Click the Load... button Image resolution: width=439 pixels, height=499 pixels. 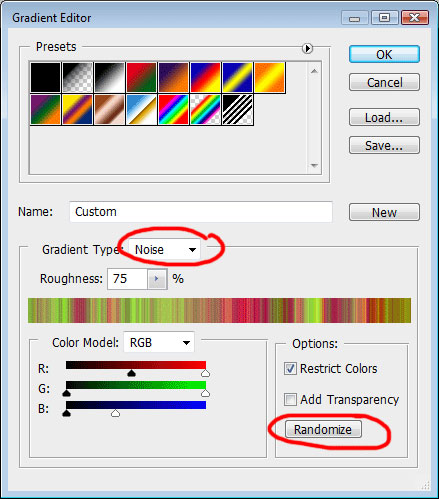[384, 117]
